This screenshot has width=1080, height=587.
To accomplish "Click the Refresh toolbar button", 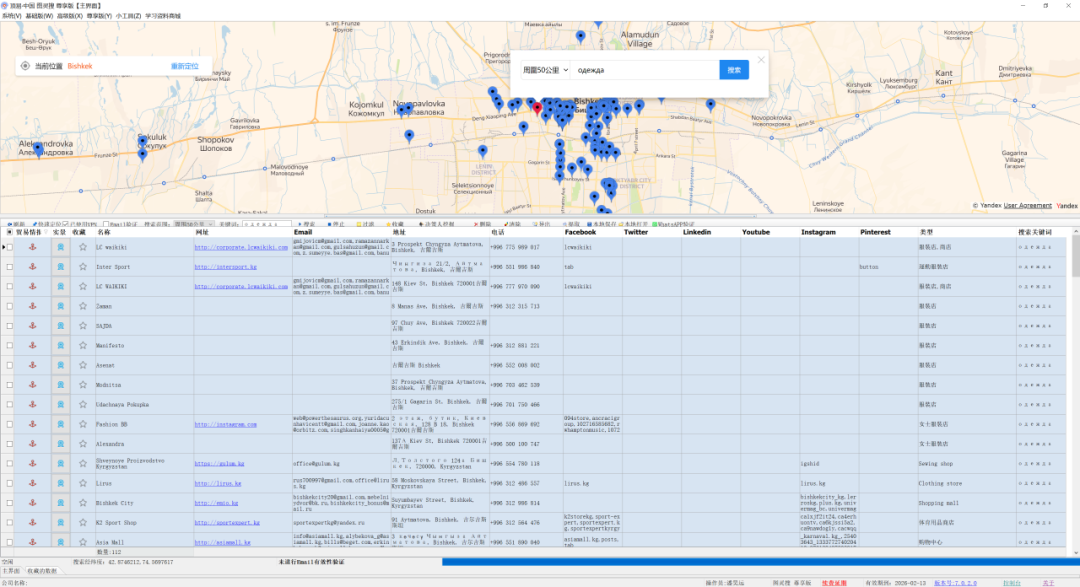I will [16, 224].
